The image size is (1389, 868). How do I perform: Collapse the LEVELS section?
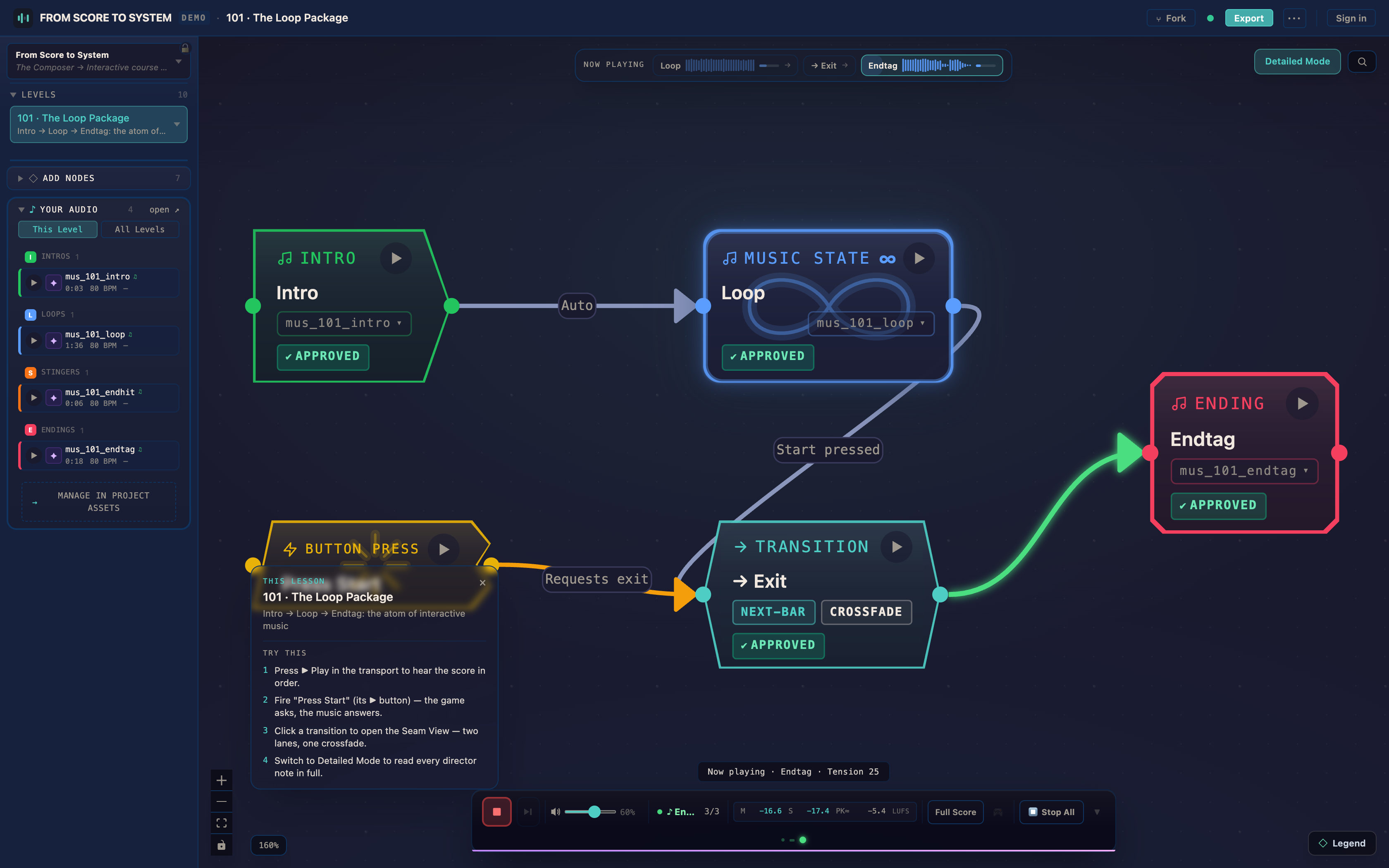13,95
